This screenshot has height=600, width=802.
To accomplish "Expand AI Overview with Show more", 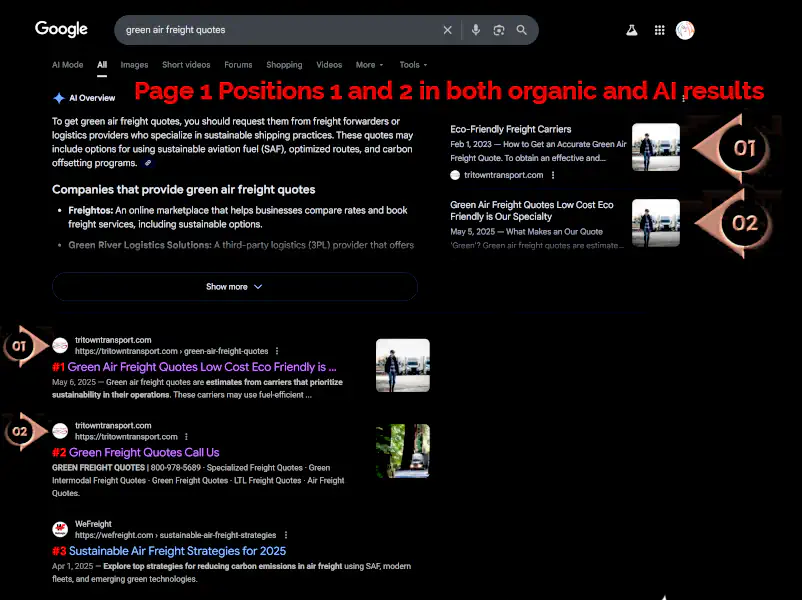I will [234, 287].
